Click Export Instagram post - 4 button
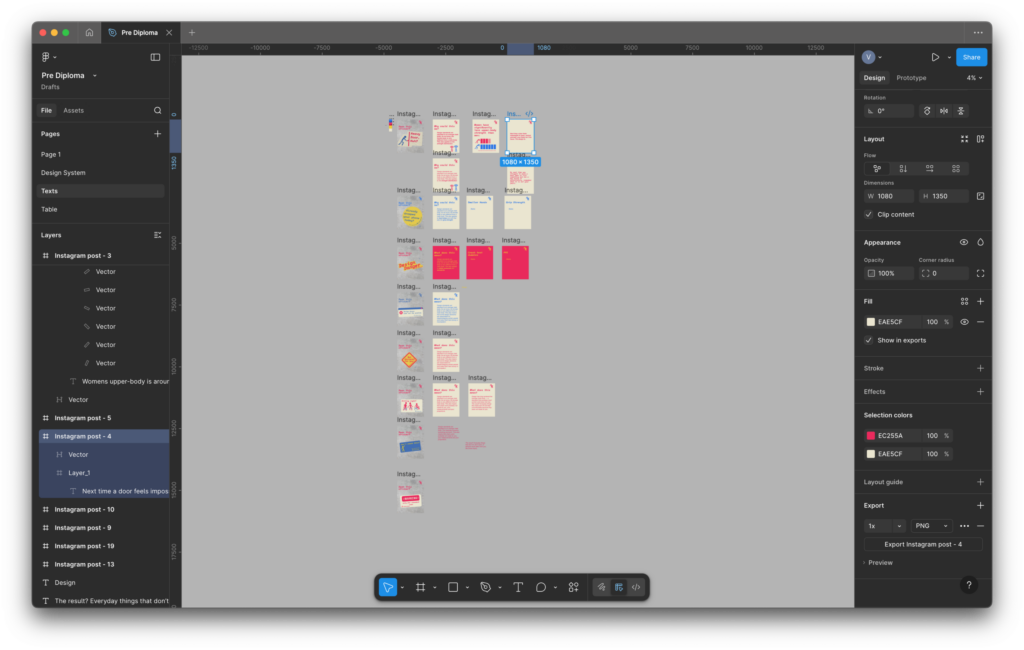Viewport: 1024px width, 650px height. click(x=923, y=544)
